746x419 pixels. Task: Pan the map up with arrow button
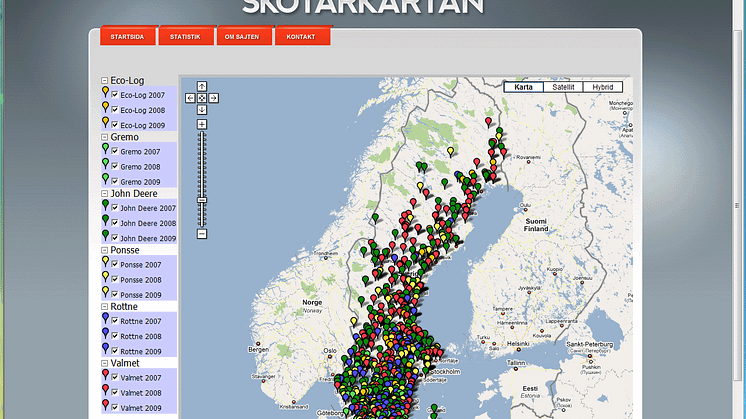pyautogui.click(x=202, y=86)
